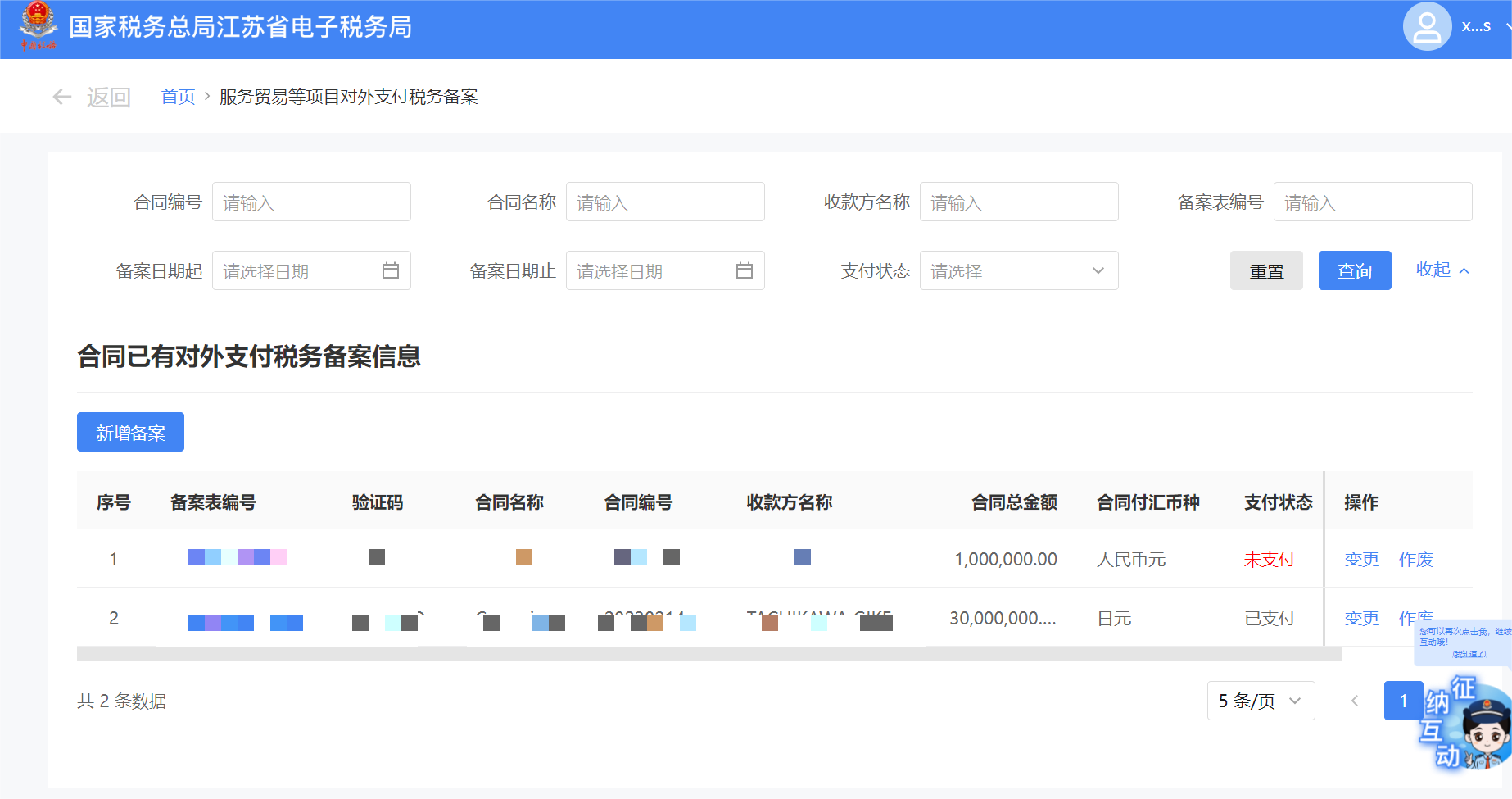Go to previous page arrow

pyautogui.click(x=1355, y=701)
